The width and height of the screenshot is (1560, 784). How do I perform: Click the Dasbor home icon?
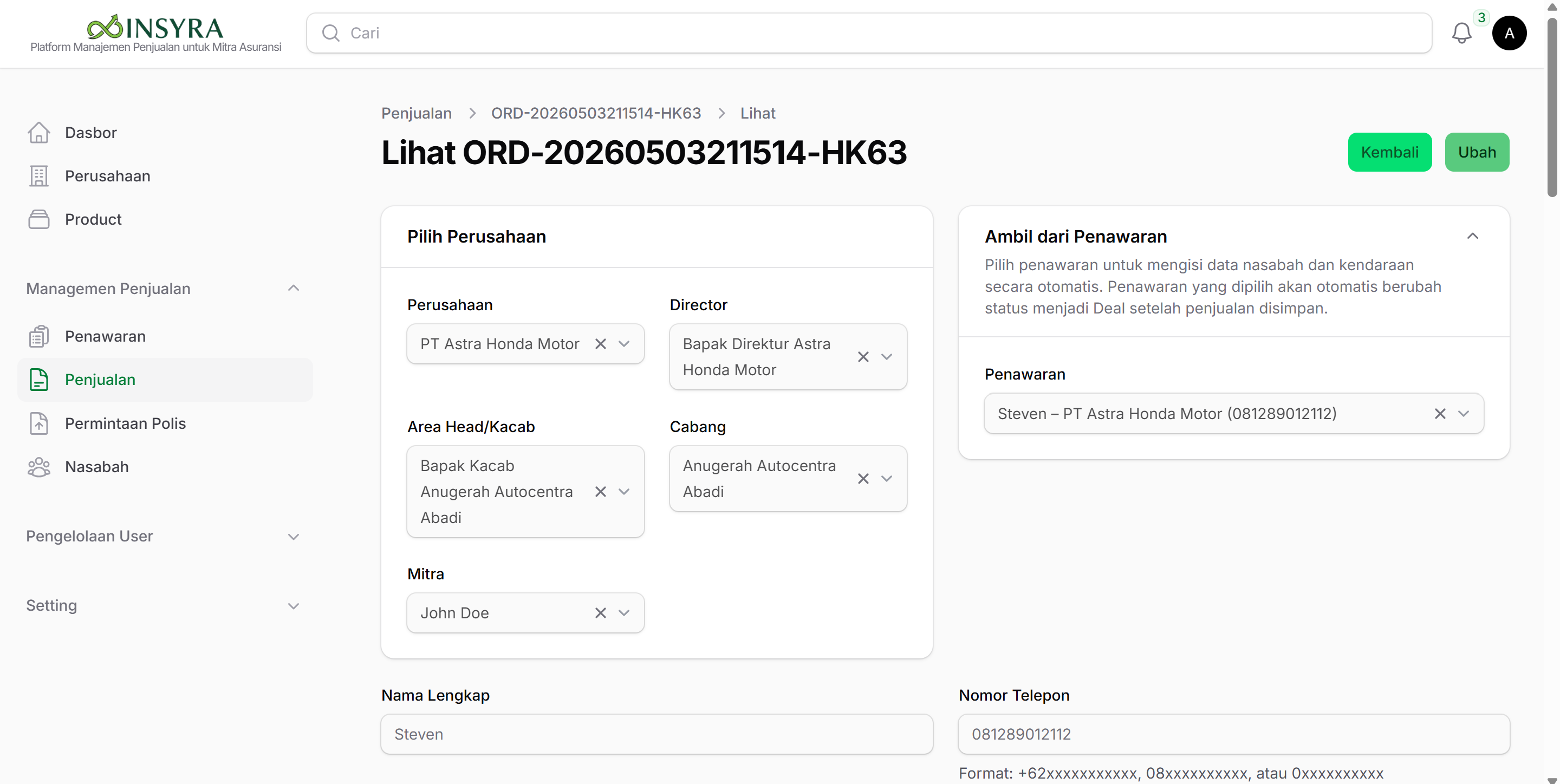39,133
